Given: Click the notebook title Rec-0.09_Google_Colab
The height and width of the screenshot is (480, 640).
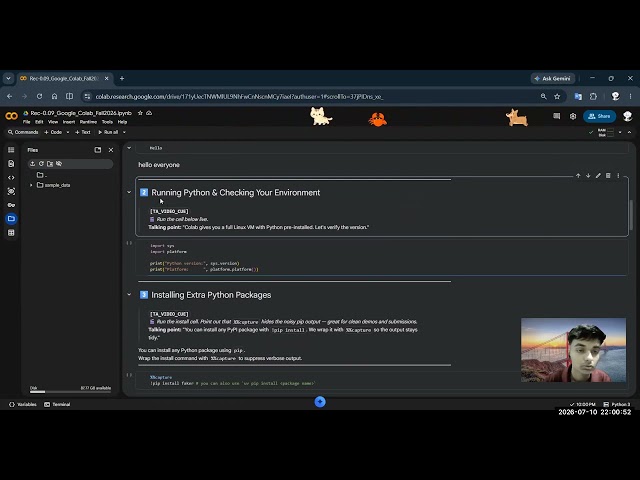Looking at the screenshot, I should pyautogui.click(x=81, y=113).
